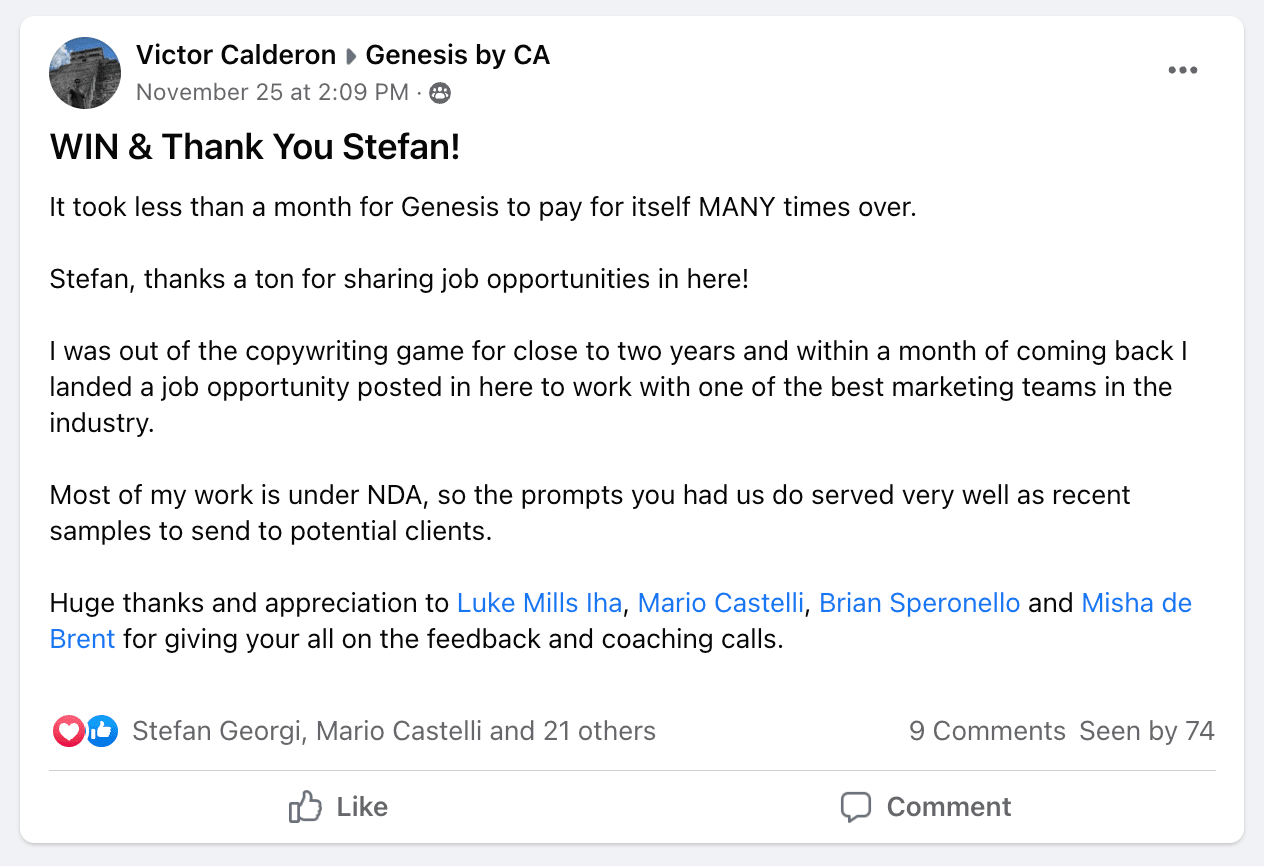
Task: Open Brian Speronello's tagged profile
Action: [x=919, y=604]
